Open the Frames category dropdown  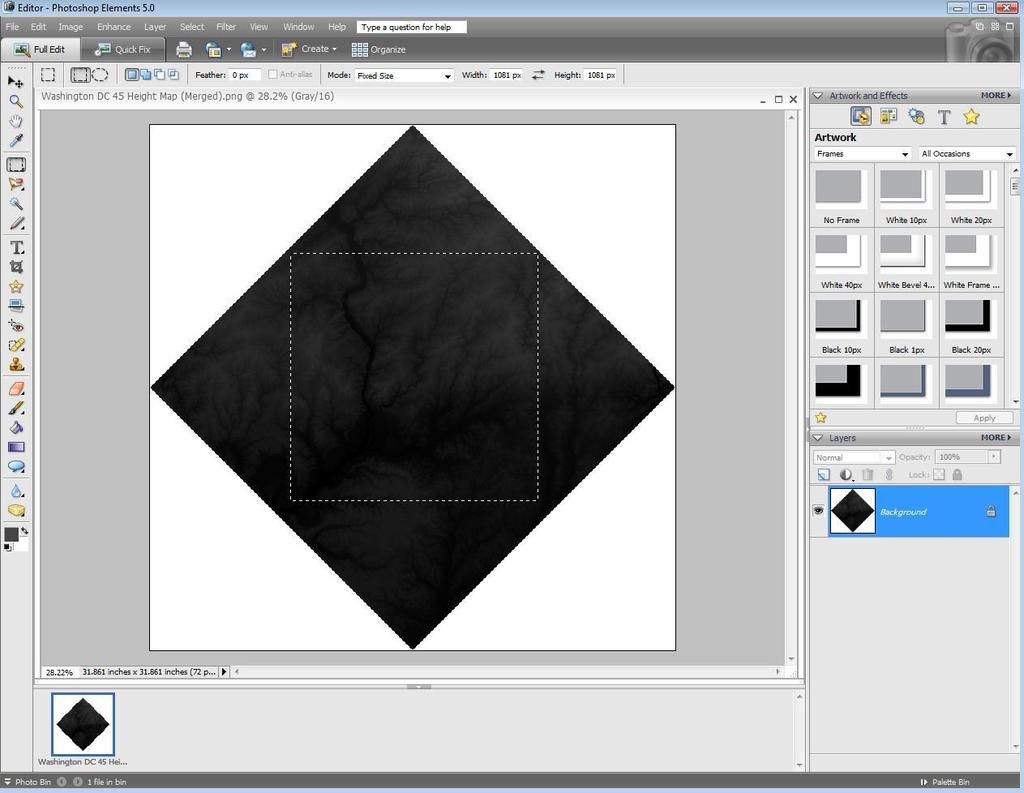[862, 154]
